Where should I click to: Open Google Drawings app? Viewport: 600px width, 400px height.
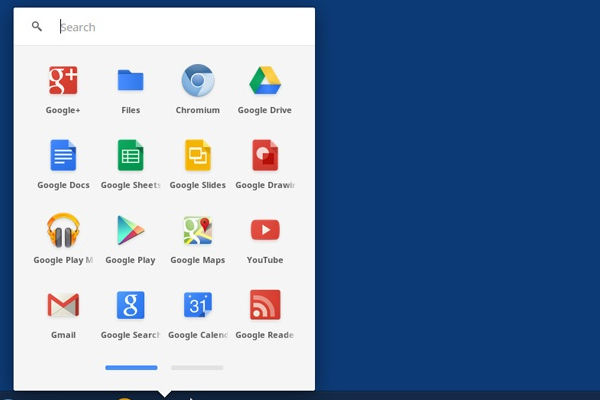tap(265, 155)
